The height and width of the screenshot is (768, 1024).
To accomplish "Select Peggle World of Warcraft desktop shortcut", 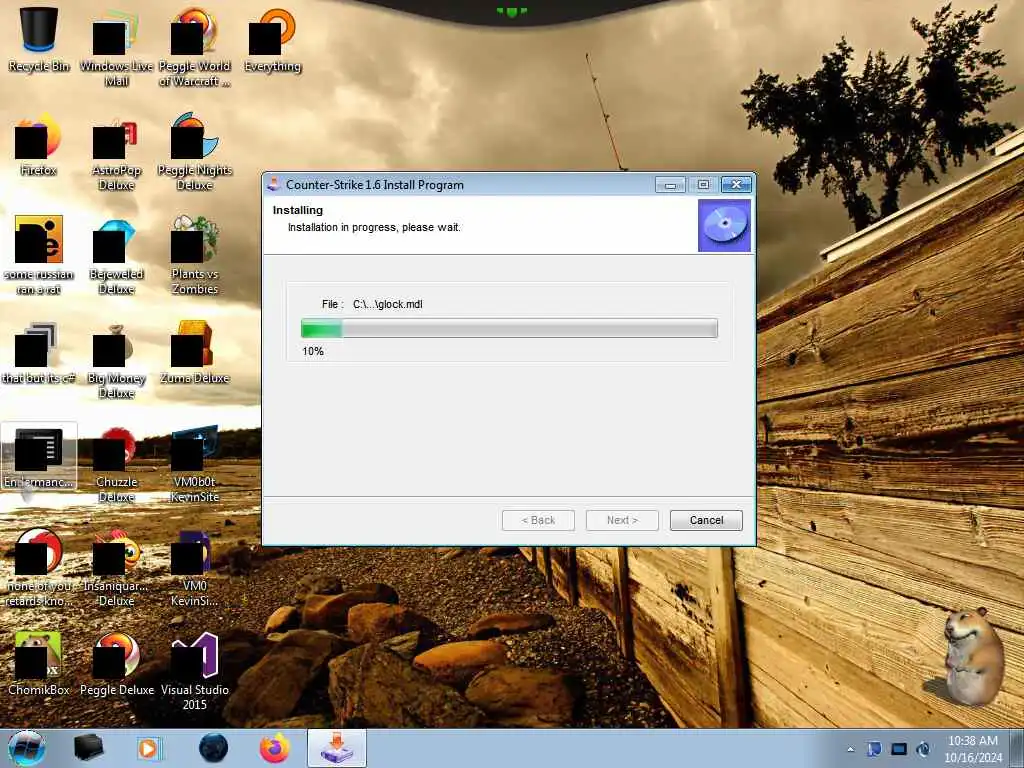I will [x=195, y=47].
